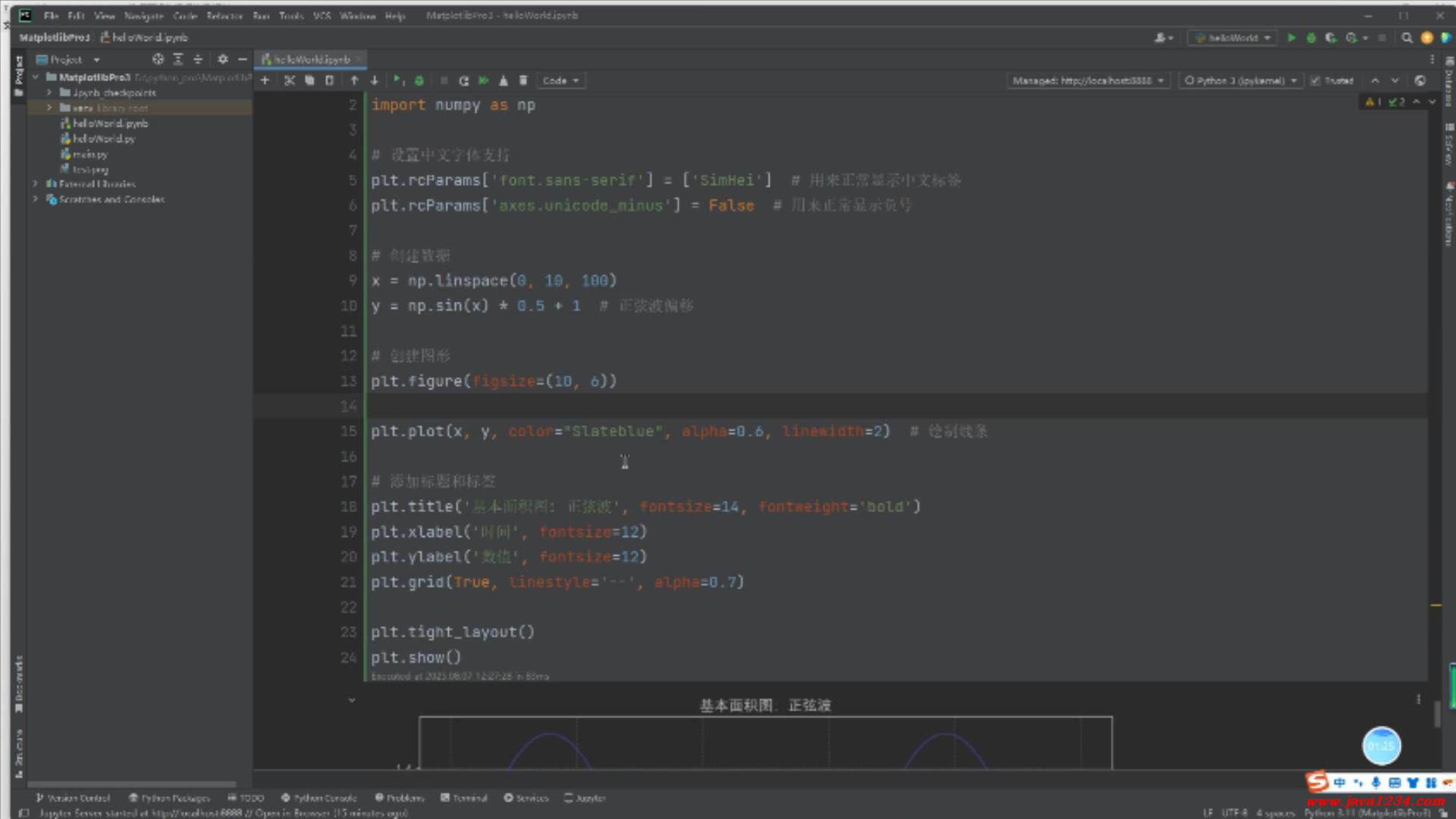Run all notebook cells

(x=483, y=80)
